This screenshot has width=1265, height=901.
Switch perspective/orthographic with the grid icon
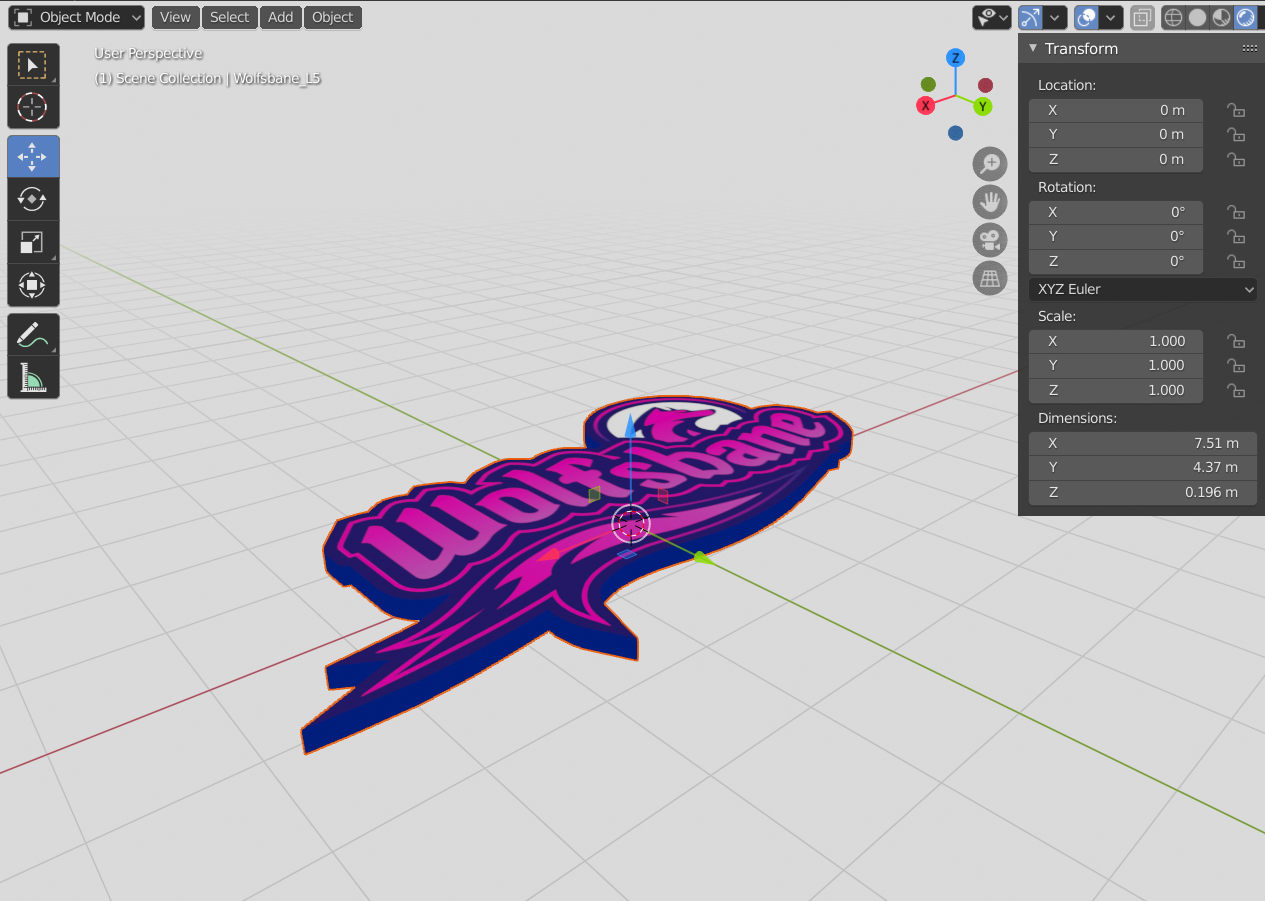click(x=990, y=278)
